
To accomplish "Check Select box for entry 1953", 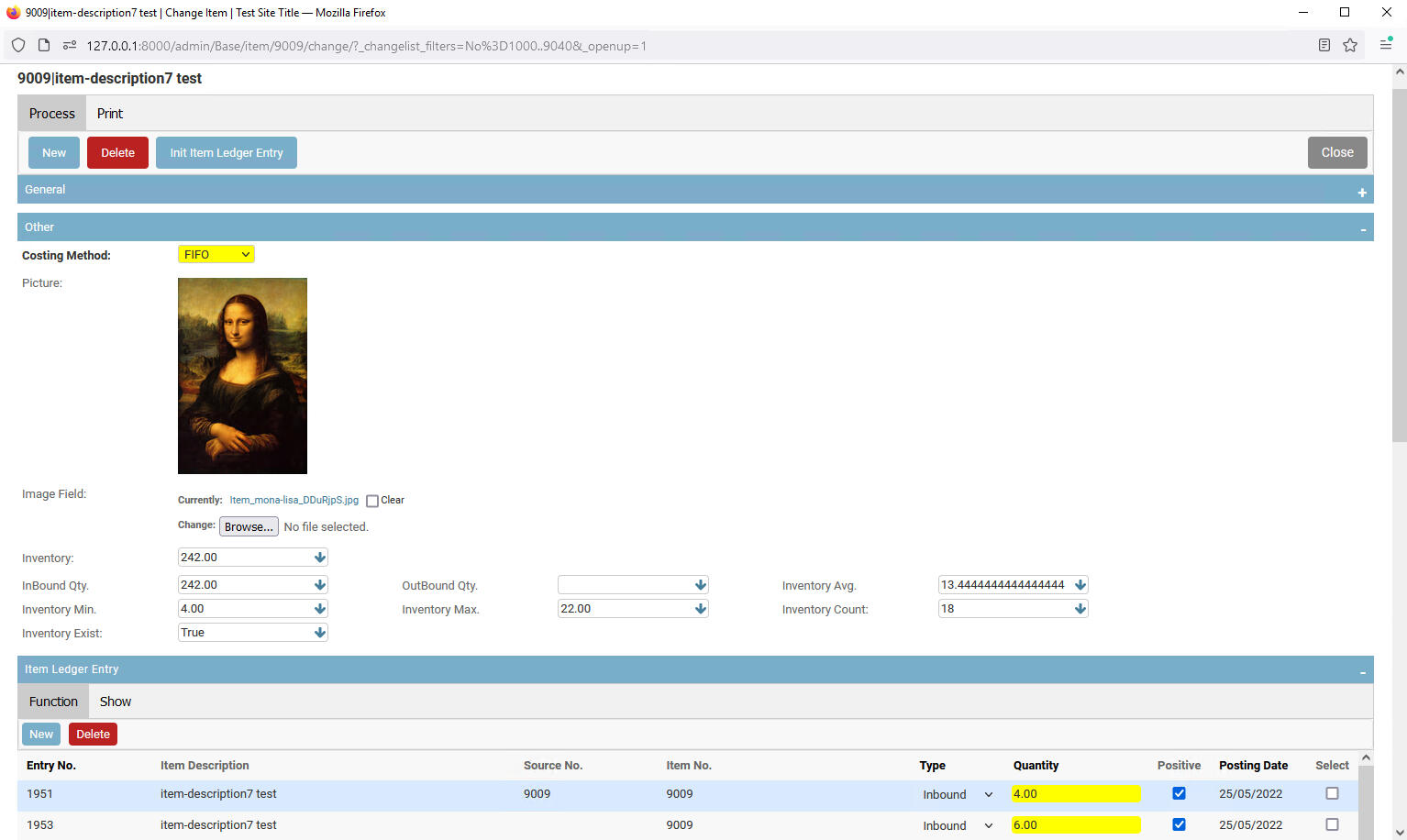I will click(x=1332, y=825).
